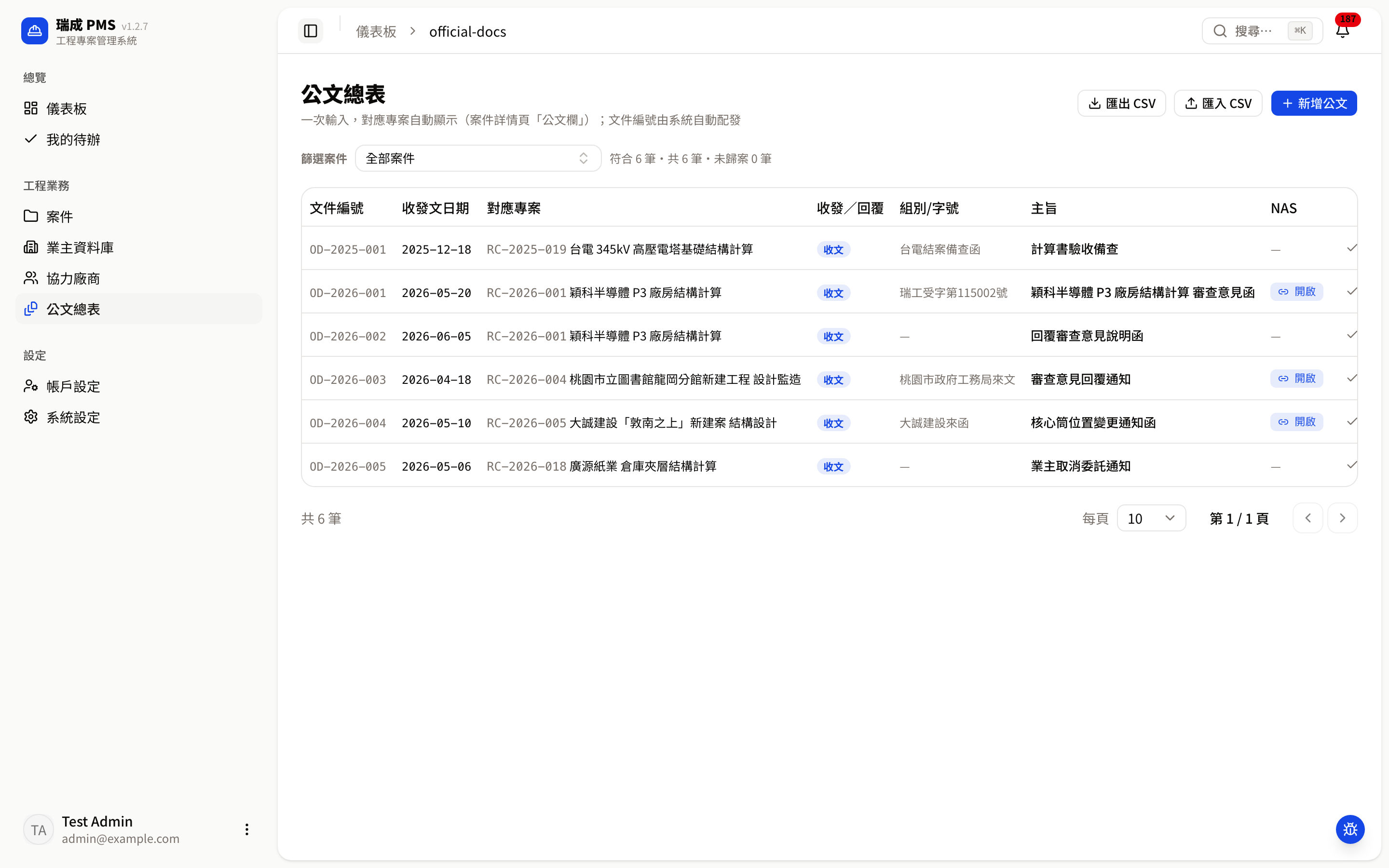Click the TA avatar
1389x868 pixels.
39,829
